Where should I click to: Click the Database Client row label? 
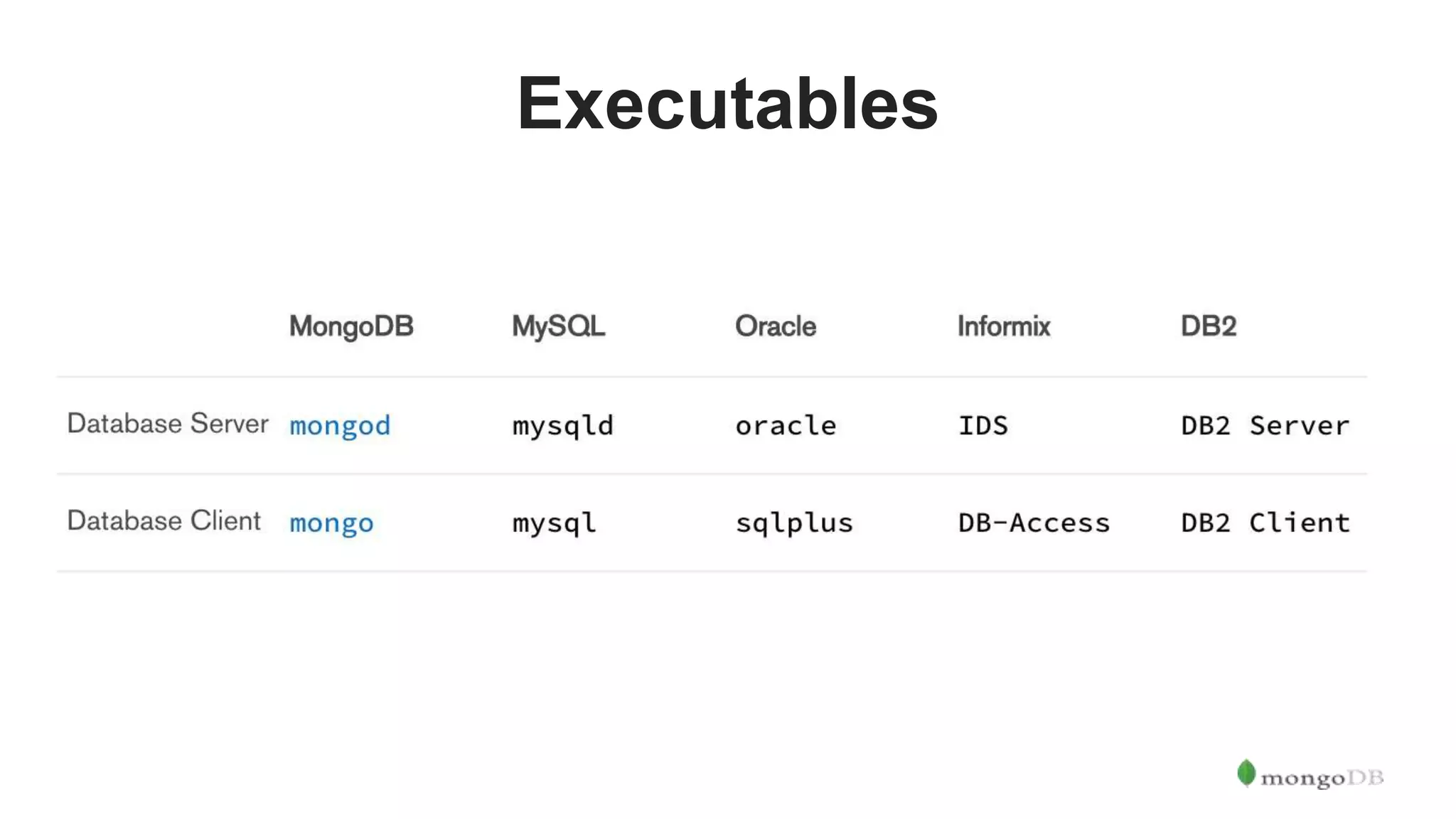[x=164, y=521]
